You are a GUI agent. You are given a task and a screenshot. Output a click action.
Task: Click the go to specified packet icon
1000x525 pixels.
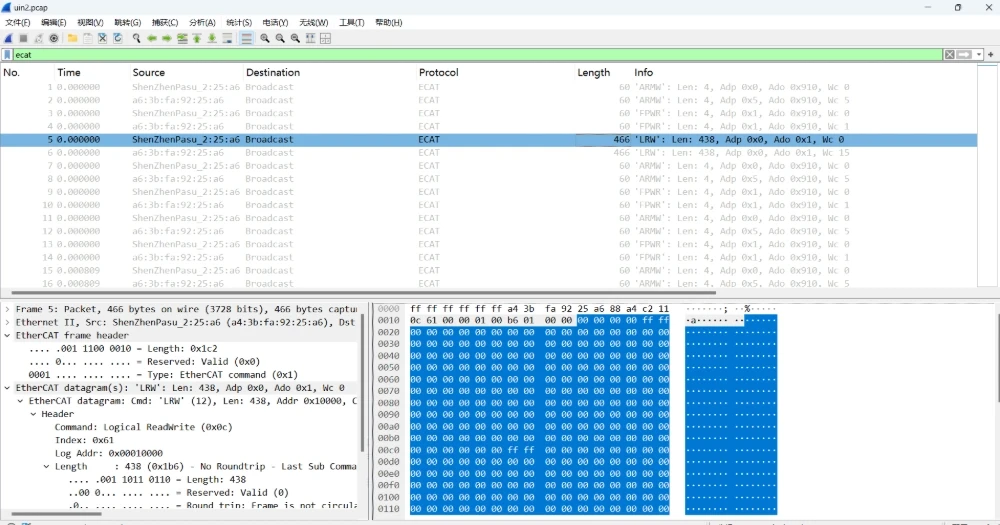[182, 38]
